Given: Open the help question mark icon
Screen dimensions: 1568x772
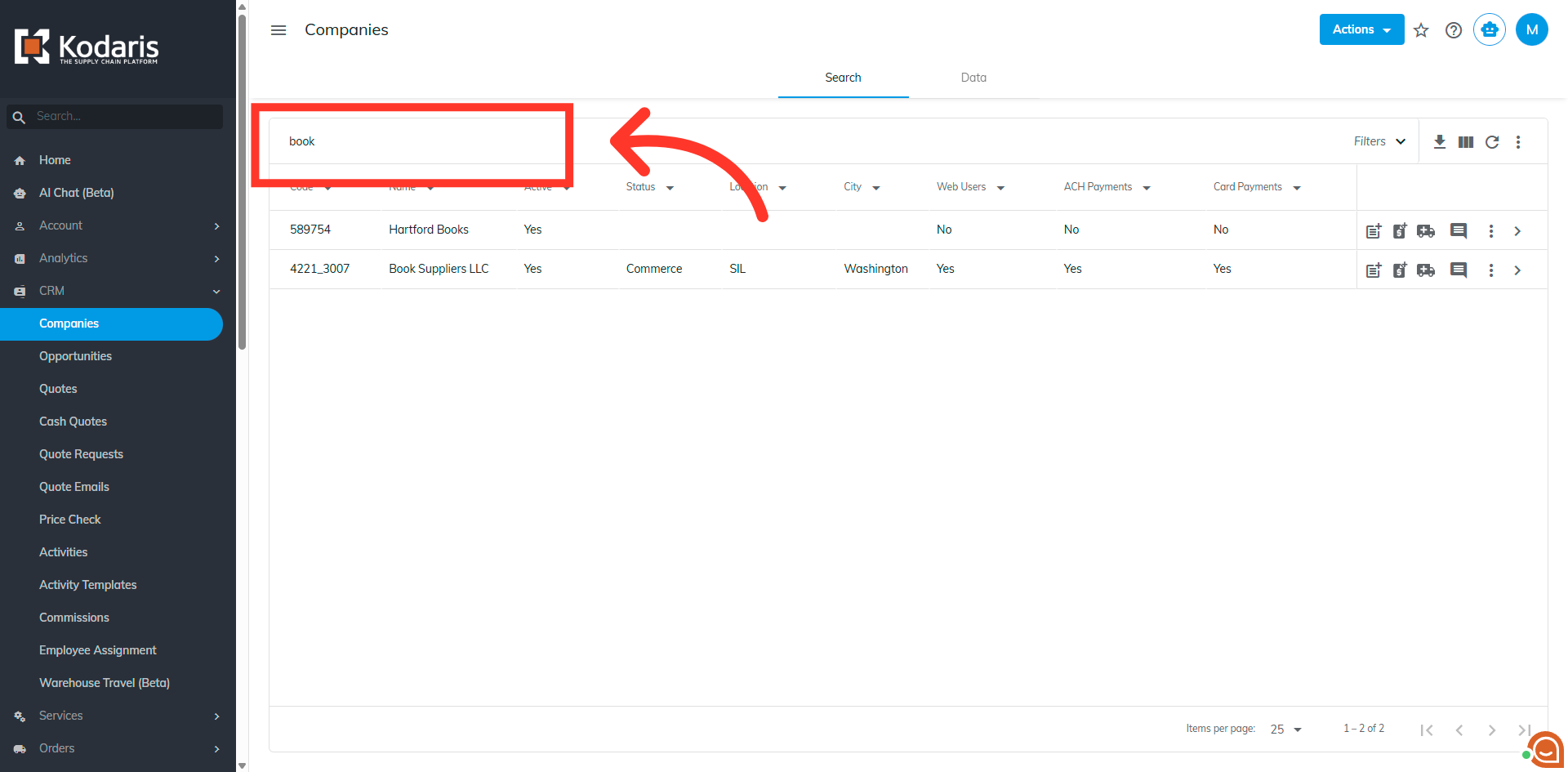Looking at the screenshot, I should [x=1454, y=30].
